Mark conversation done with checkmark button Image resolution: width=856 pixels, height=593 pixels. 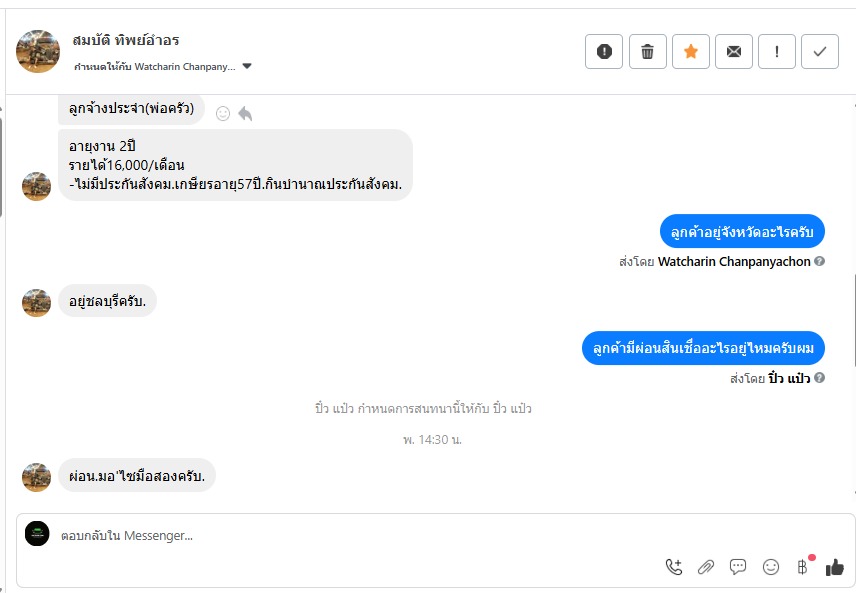pos(820,51)
